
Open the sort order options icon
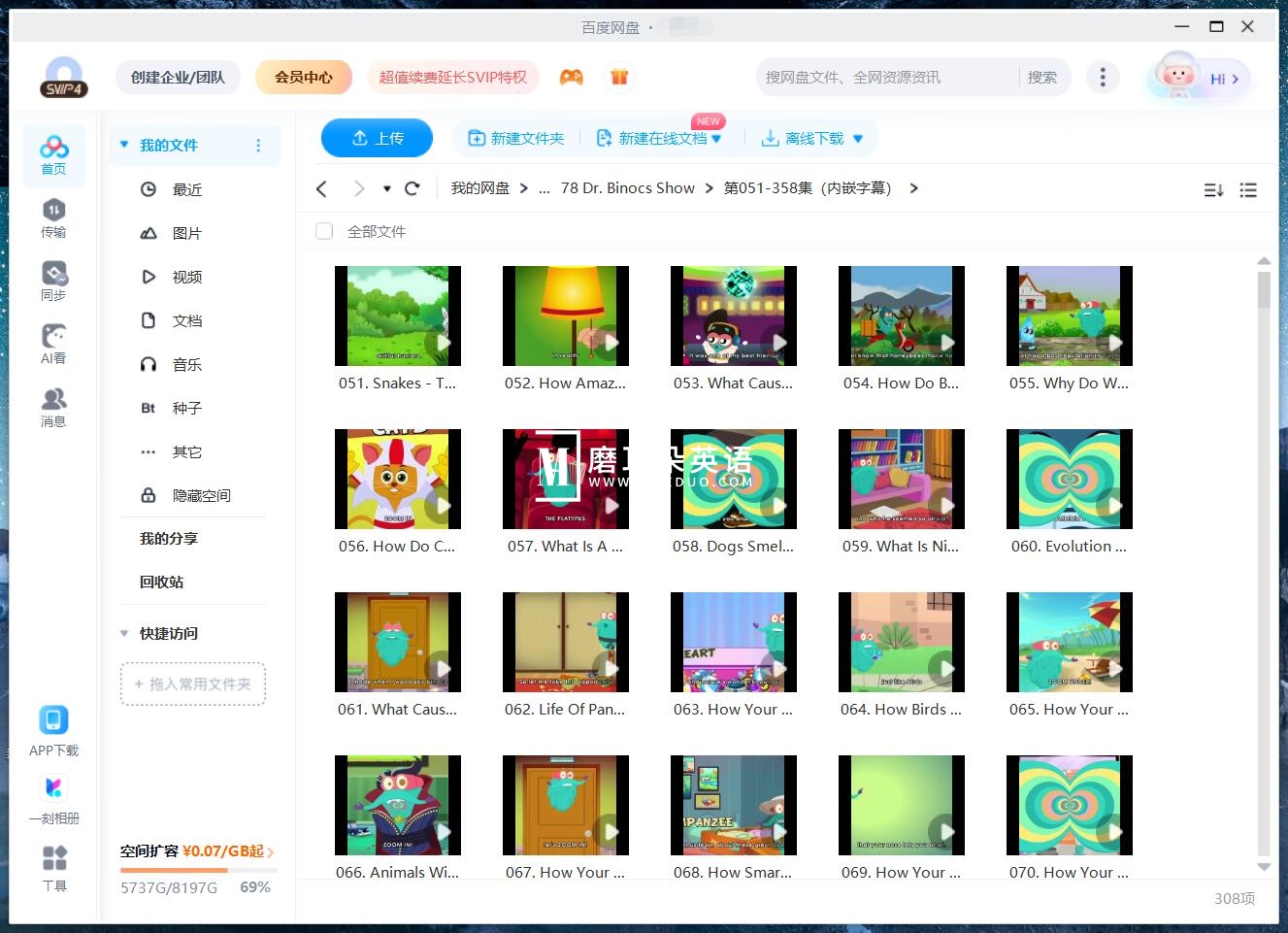(x=1213, y=189)
